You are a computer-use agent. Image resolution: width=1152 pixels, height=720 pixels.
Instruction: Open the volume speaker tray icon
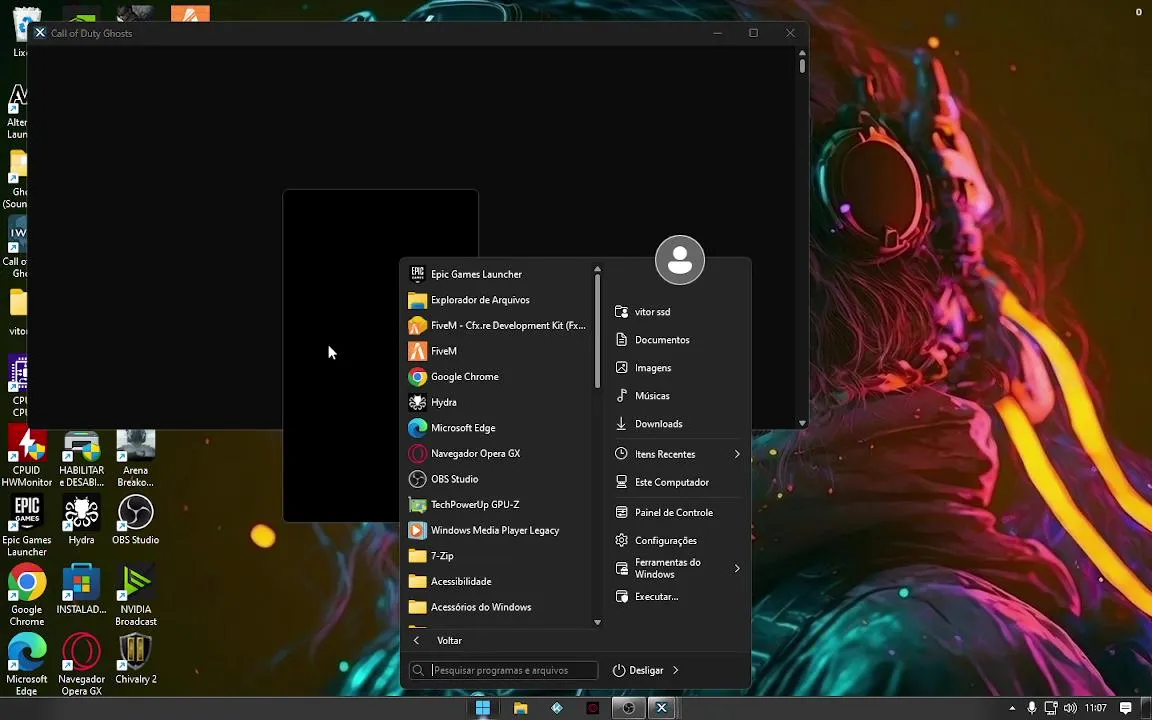(1070, 708)
